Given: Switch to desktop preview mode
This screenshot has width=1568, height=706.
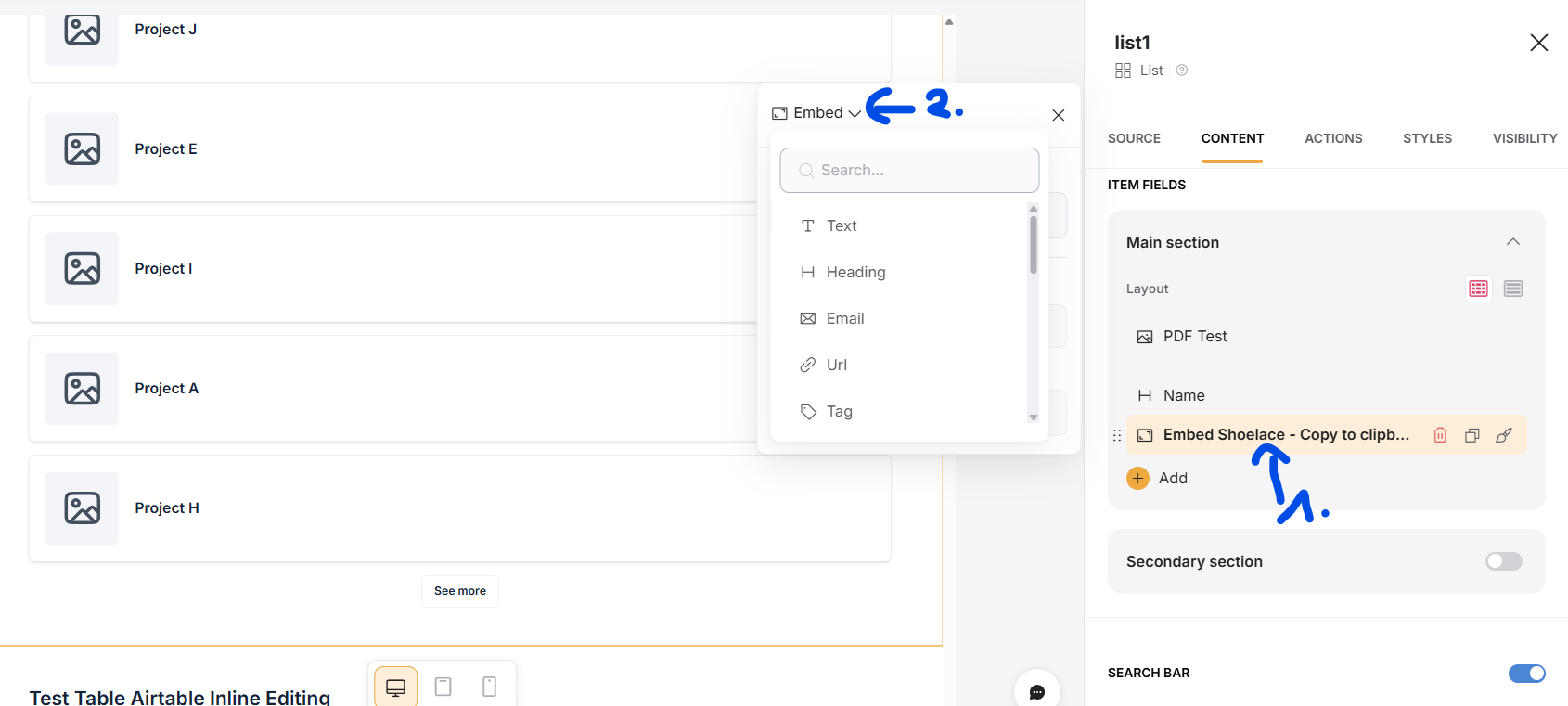Looking at the screenshot, I should tap(396, 687).
